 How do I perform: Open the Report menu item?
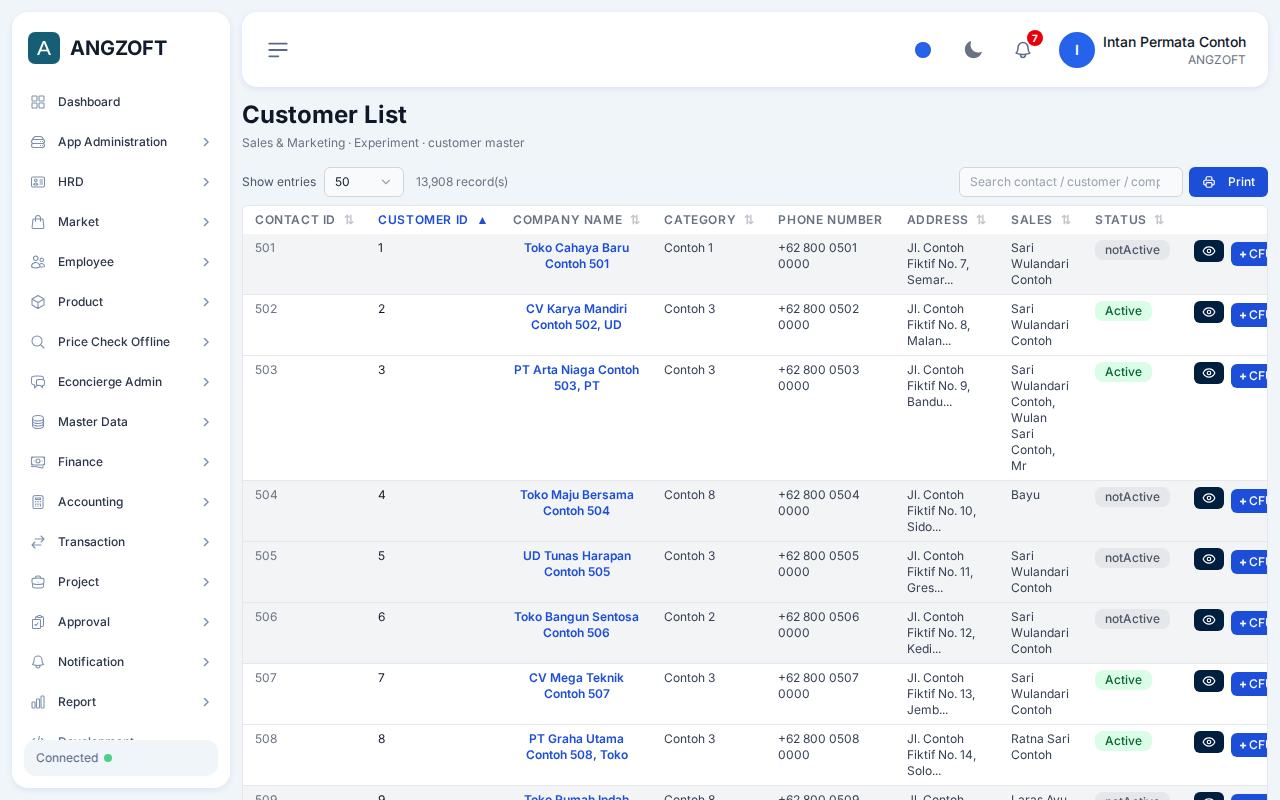click(x=121, y=702)
